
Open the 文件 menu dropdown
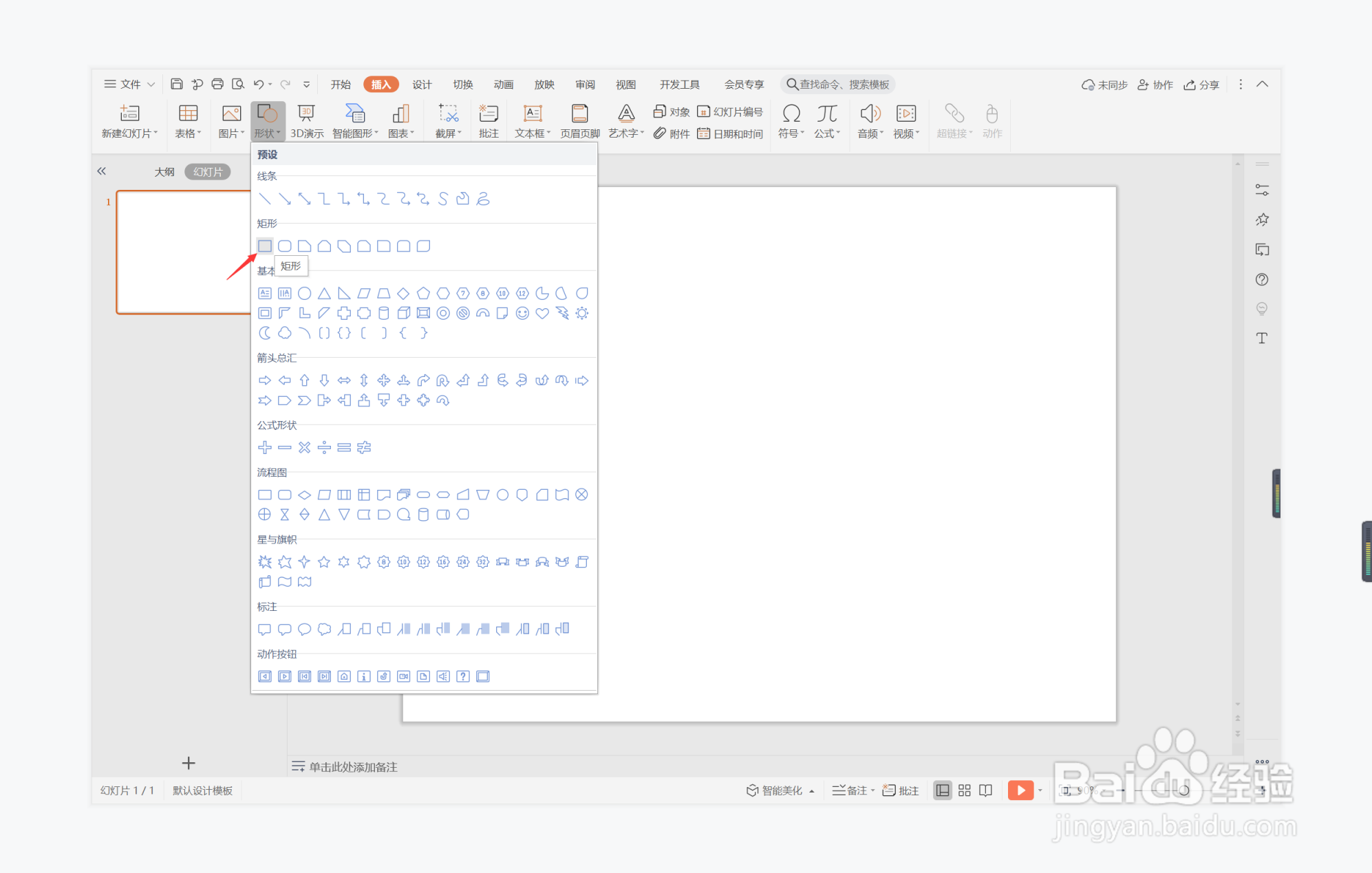point(129,84)
